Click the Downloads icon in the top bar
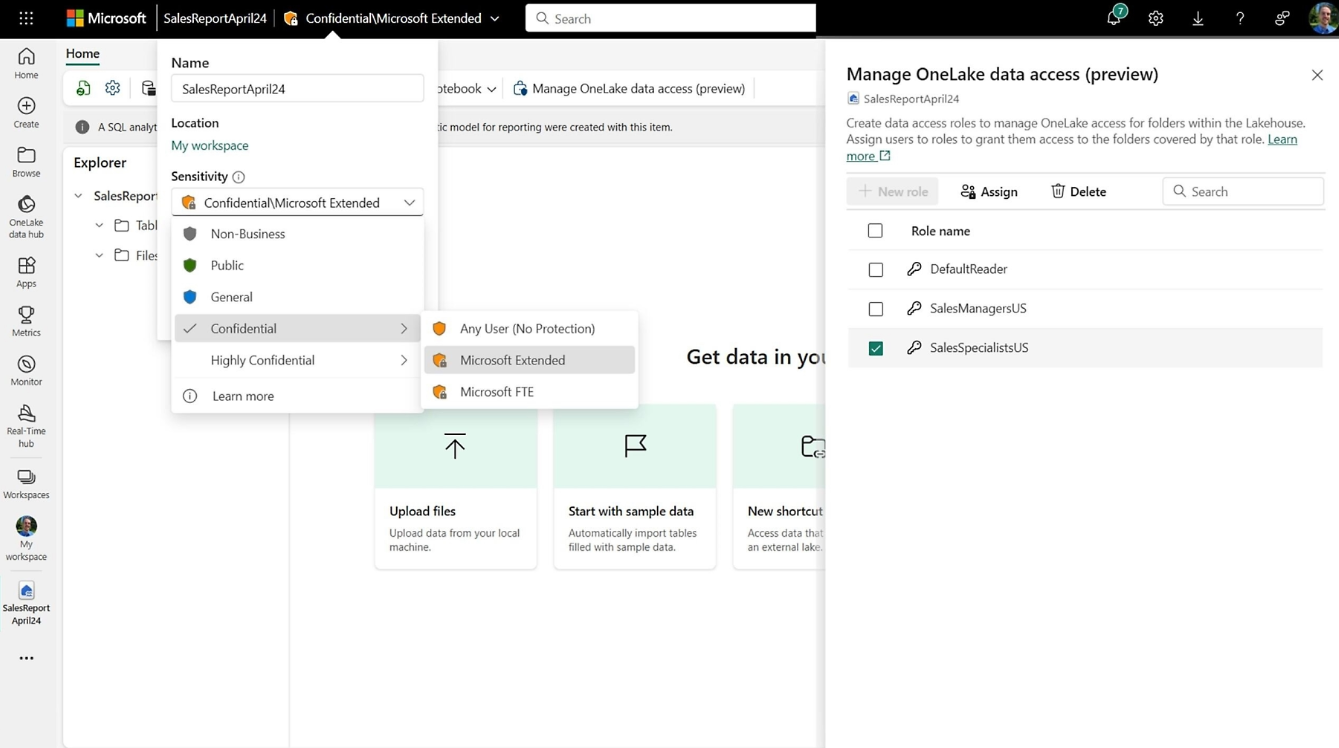This screenshot has height=748, width=1339. 1197,18
